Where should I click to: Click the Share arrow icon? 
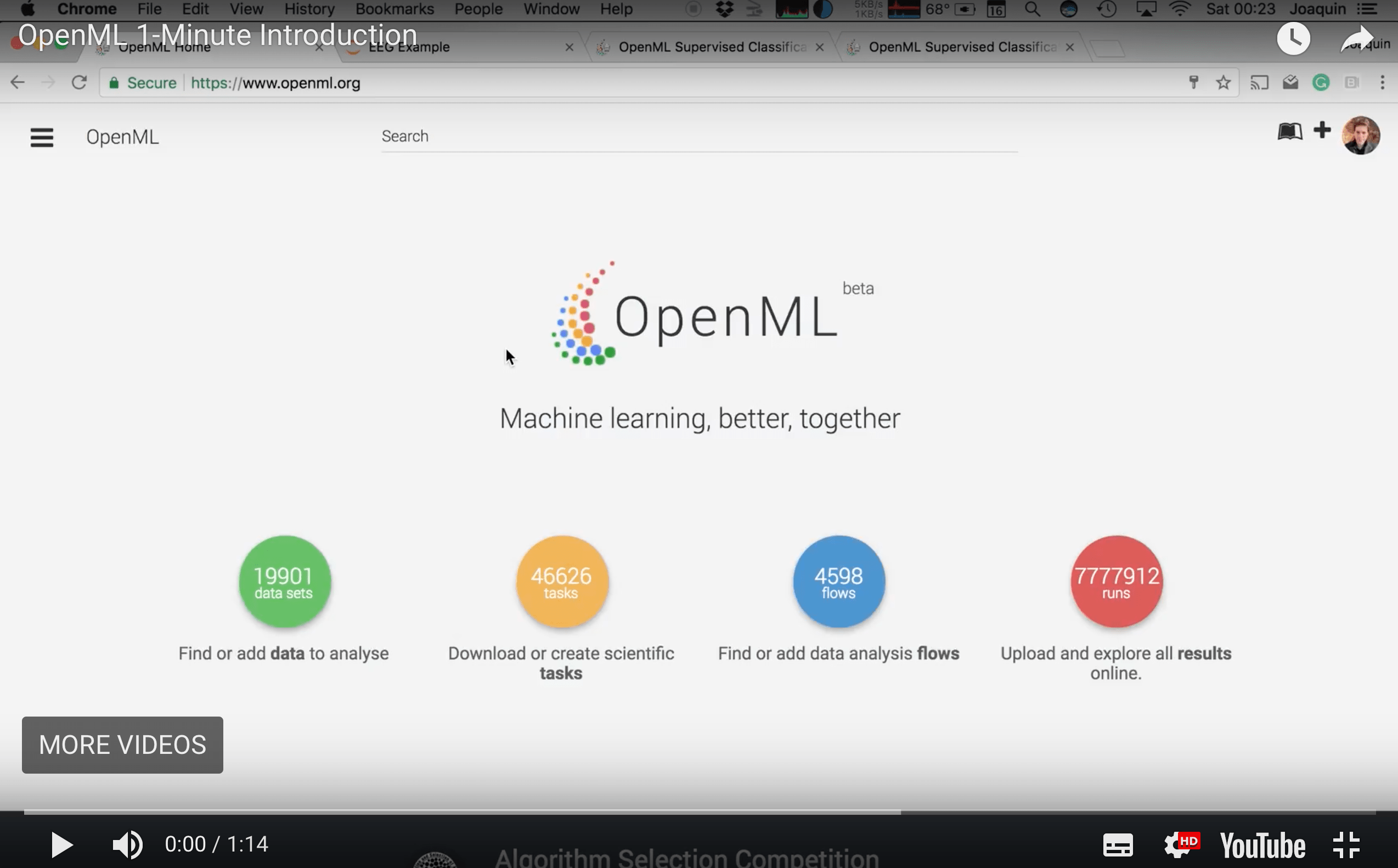coord(1356,39)
